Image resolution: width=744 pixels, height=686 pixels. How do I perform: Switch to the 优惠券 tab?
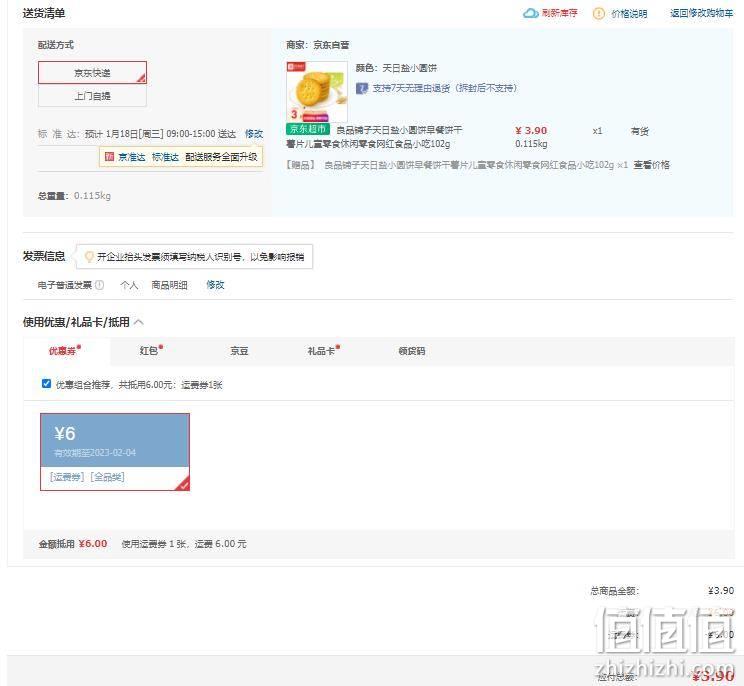[65, 351]
